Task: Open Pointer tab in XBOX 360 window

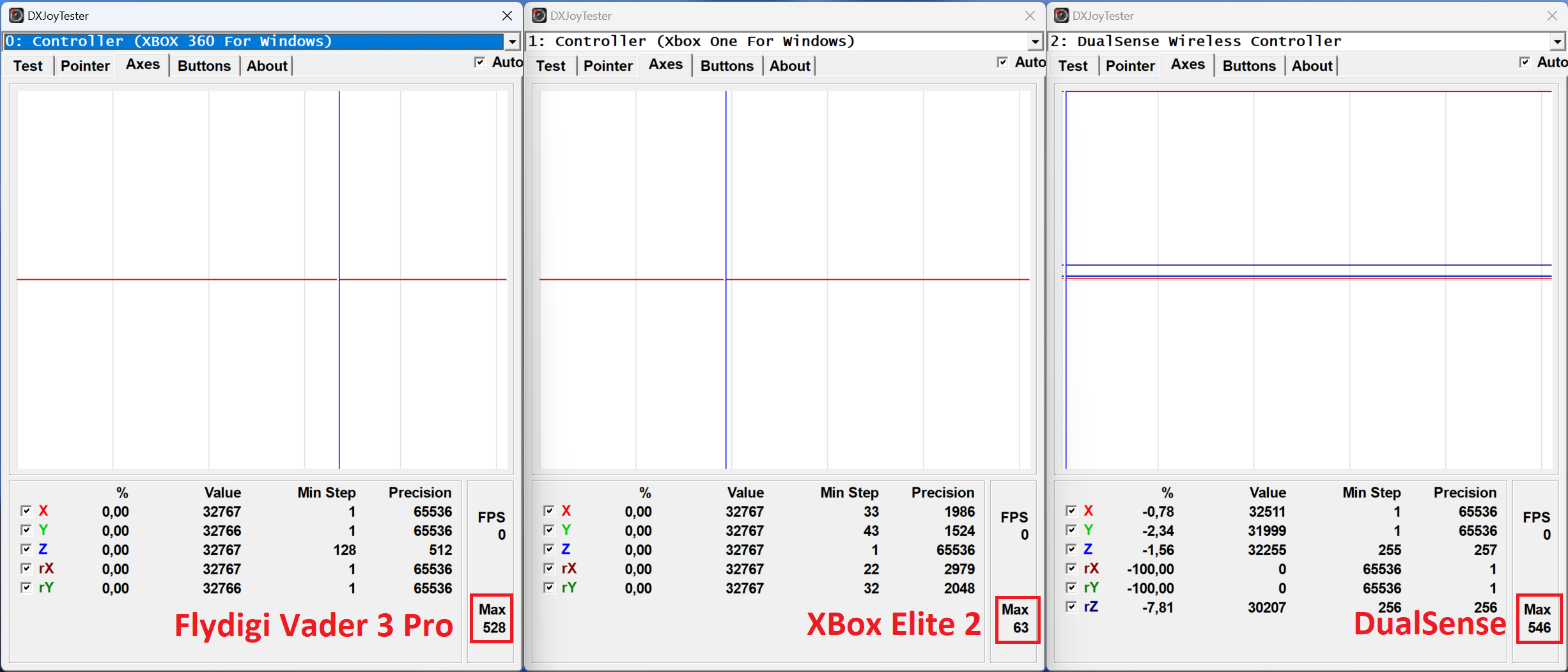Action: (85, 66)
